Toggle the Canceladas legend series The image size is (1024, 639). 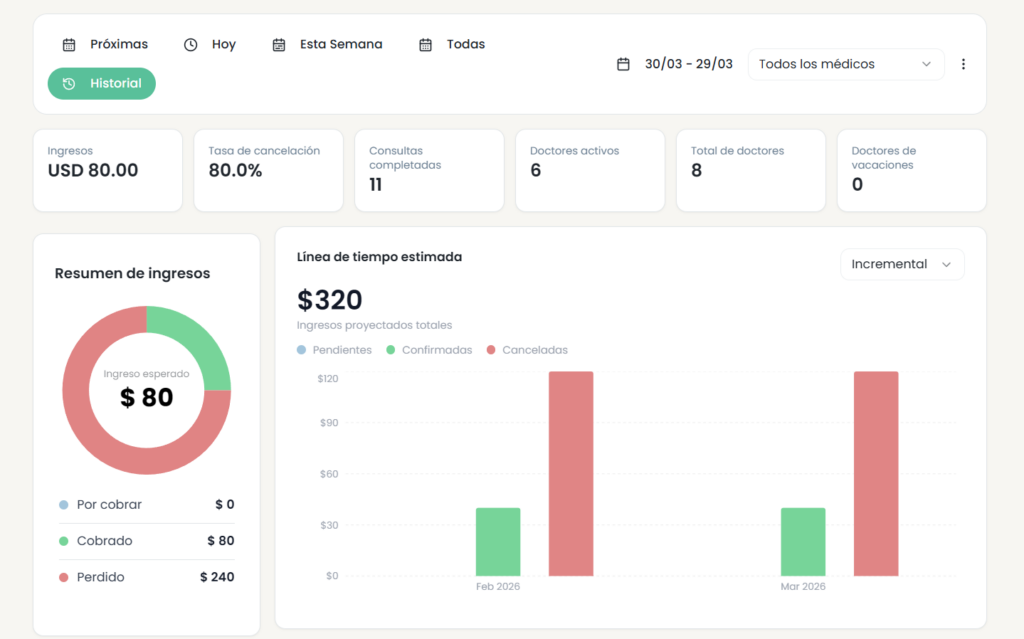(527, 350)
